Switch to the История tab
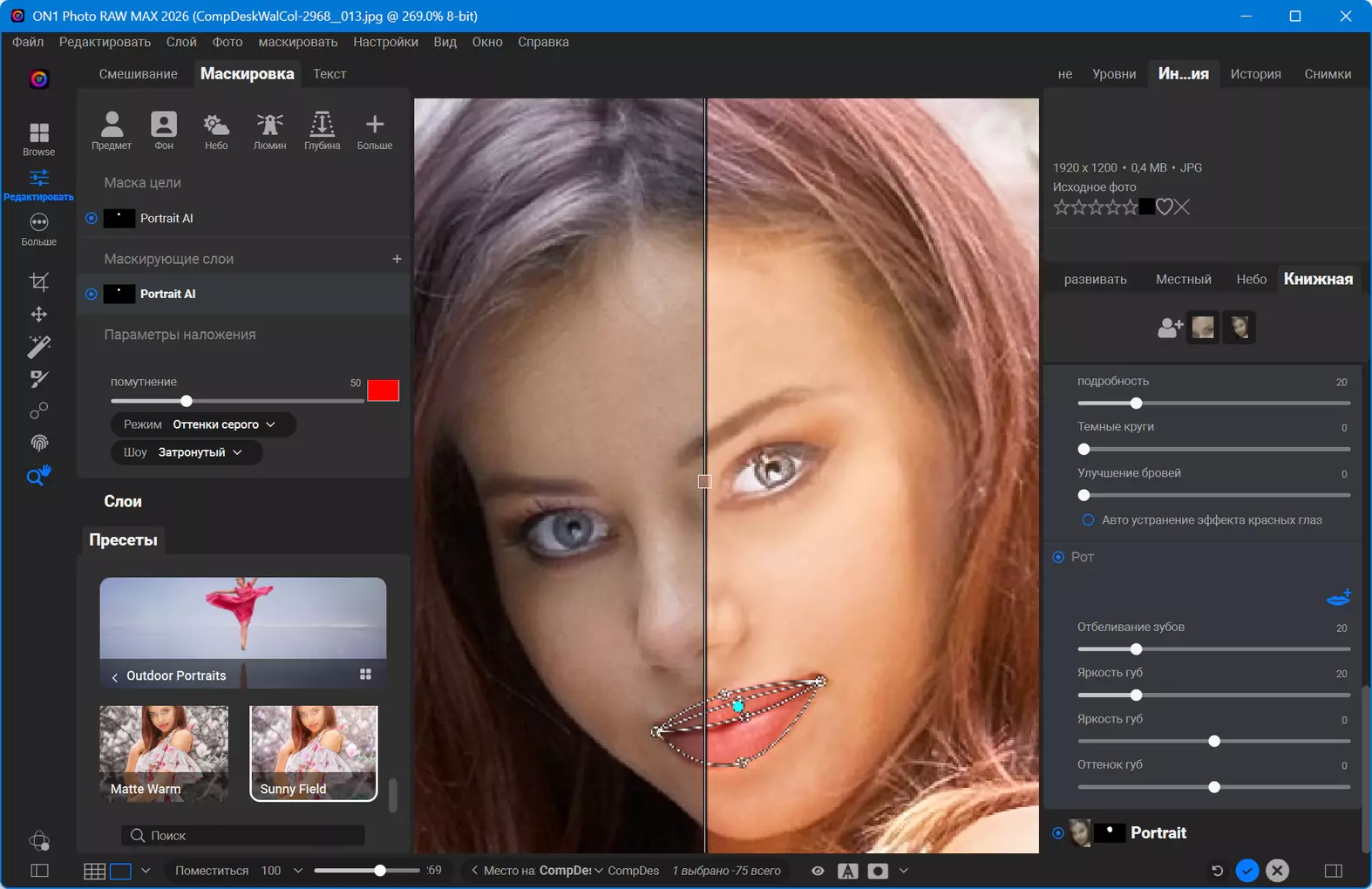The height and width of the screenshot is (889, 1372). [1255, 74]
